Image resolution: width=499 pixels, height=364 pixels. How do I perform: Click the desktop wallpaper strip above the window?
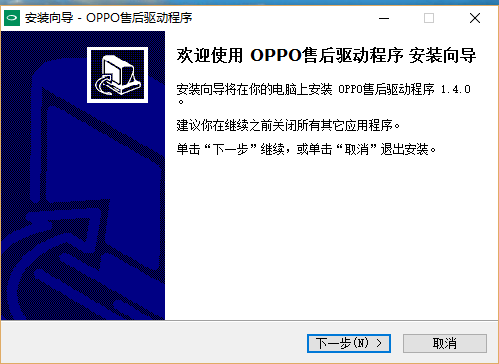pyautogui.click(x=249, y=2)
